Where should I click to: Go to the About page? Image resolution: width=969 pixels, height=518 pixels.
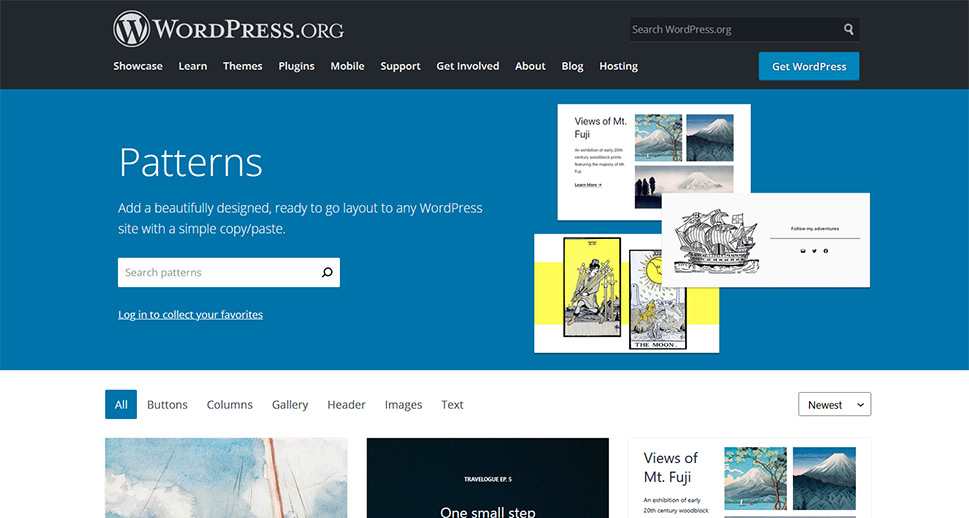coord(530,66)
